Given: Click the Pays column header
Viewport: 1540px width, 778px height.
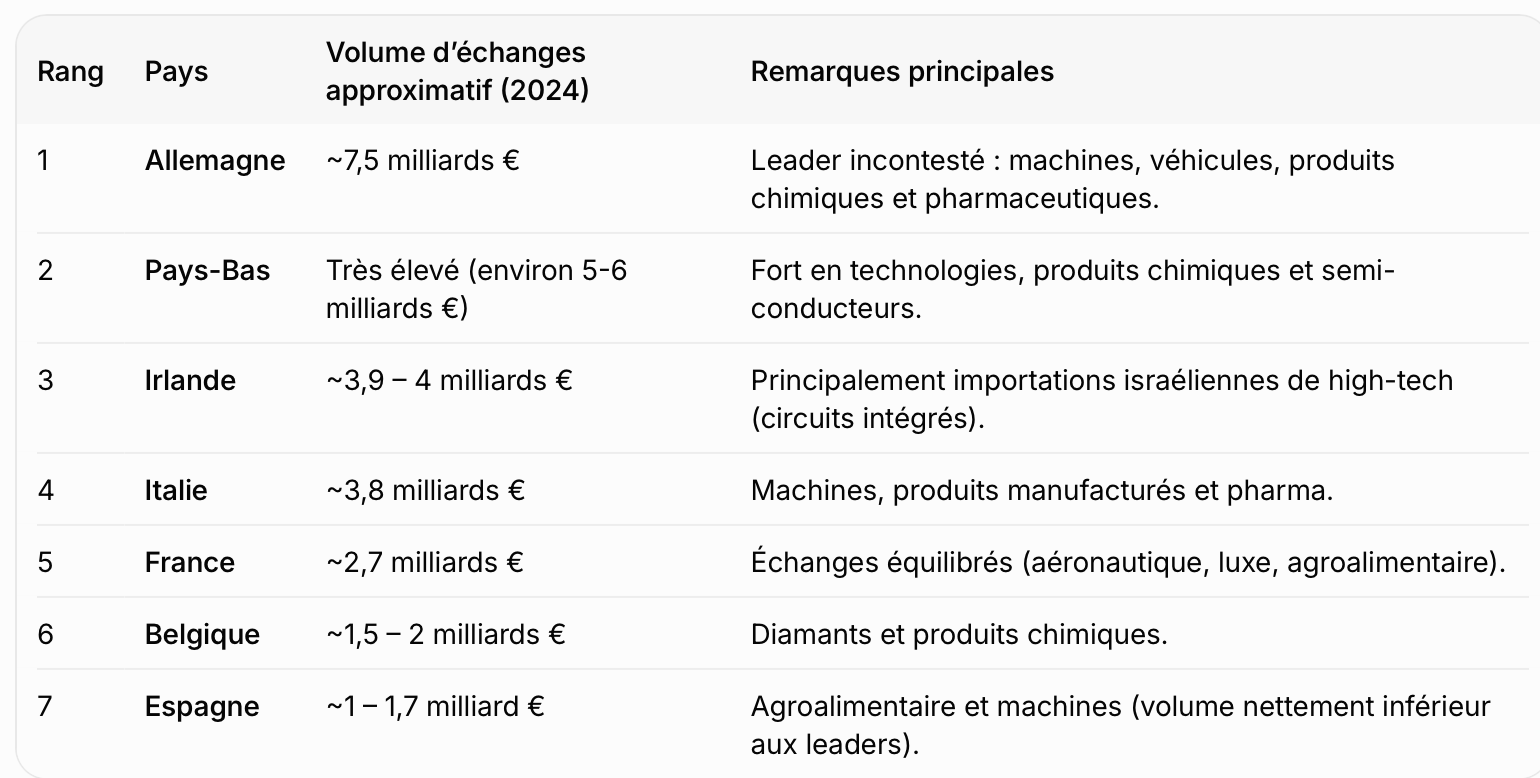Looking at the screenshot, I should point(176,72).
